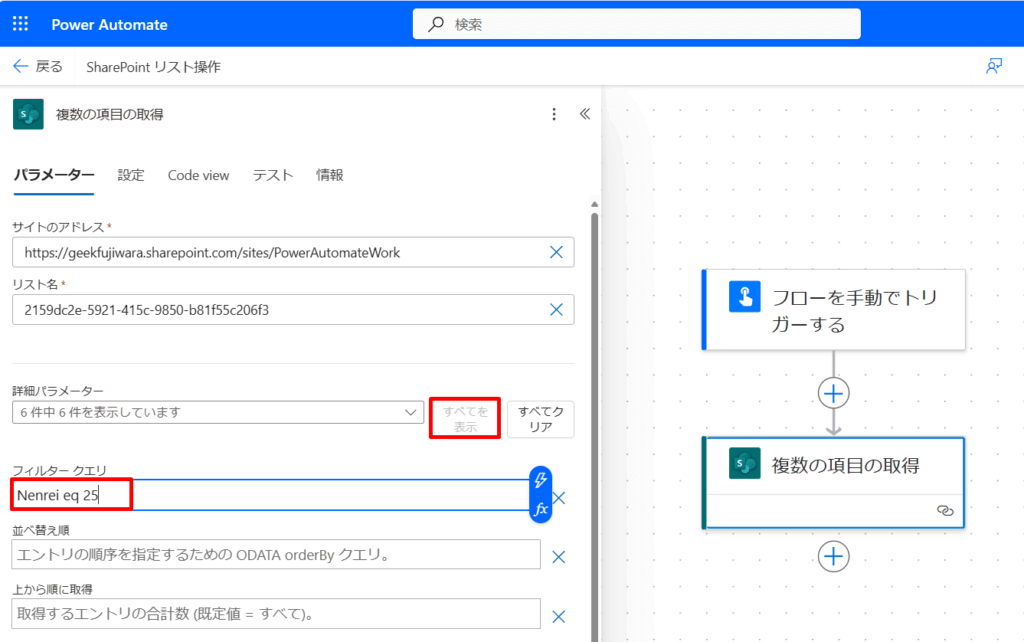Focus the 検索 search box
1024x642 pixels.
[x=637, y=24]
